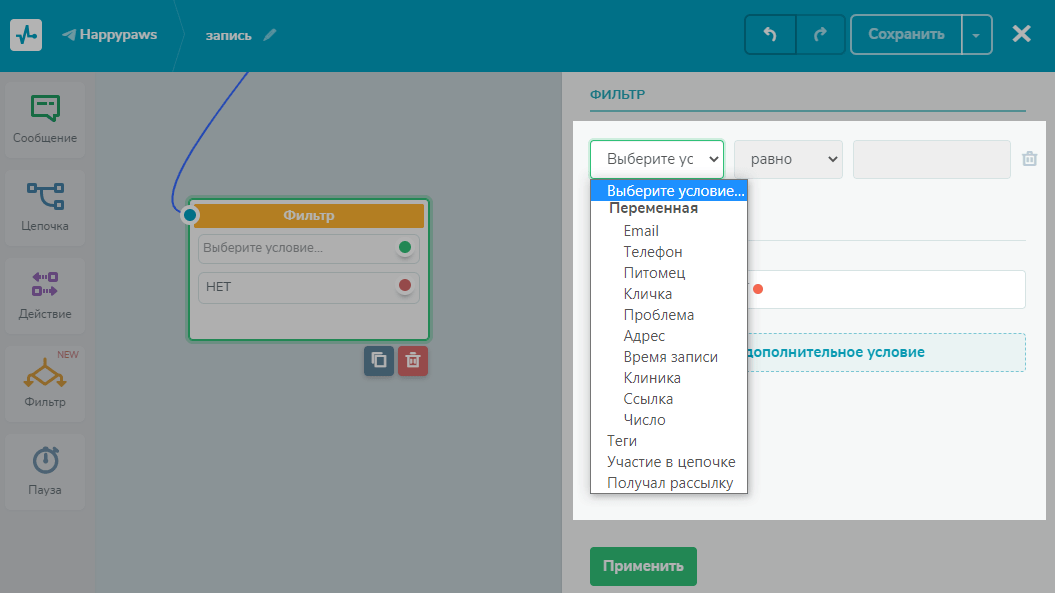The width and height of the screenshot is (1055, 593).
Task: Click the ФИЛЬТР panel heading
Action: point(618,94)
